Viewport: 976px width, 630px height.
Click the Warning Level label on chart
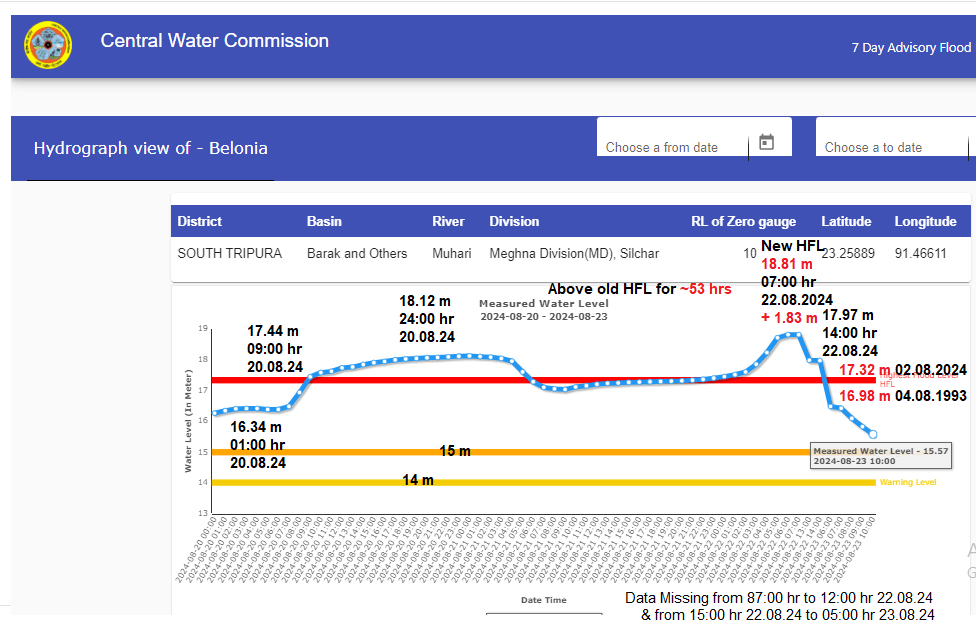[x=907, y=482]
